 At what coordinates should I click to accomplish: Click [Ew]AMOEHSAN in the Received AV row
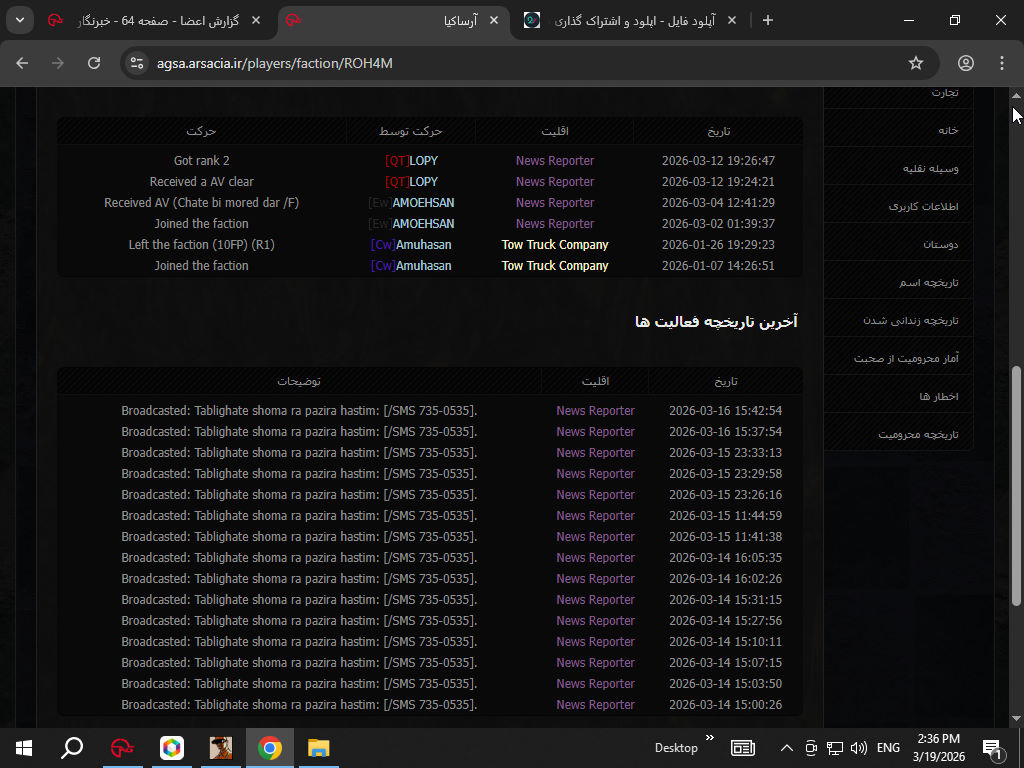click(411, 202)
